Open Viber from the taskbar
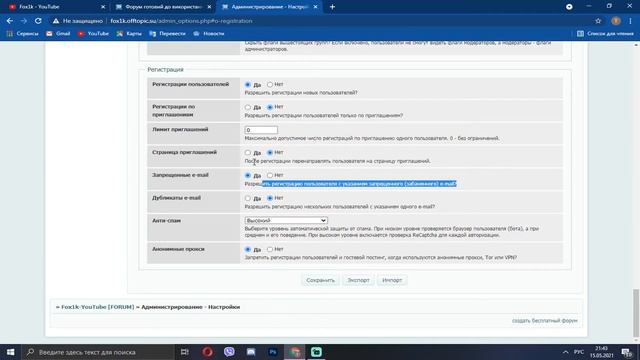 (229, 352)
